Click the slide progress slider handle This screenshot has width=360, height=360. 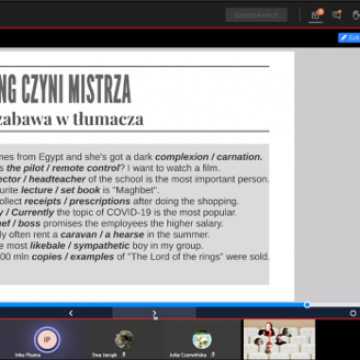pos(307,305)
